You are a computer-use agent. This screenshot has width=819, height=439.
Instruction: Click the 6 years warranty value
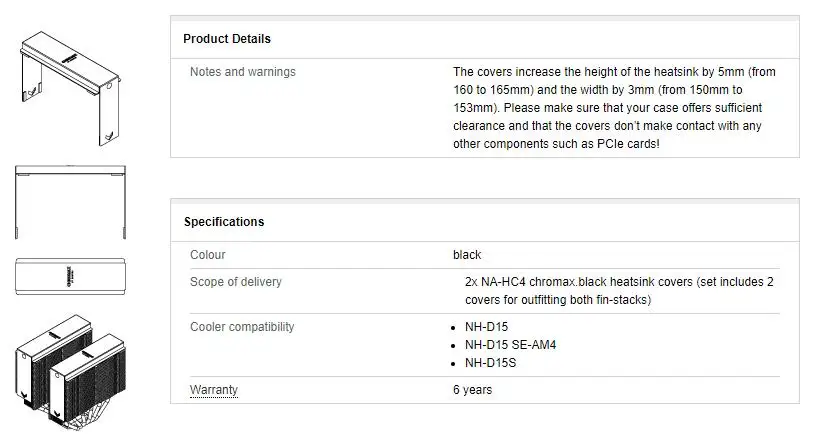472,390
